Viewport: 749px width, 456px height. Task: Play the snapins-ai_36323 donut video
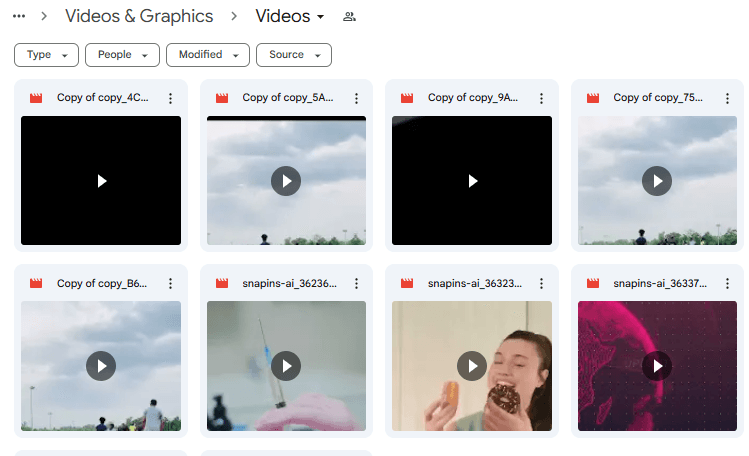coord(472,366)
